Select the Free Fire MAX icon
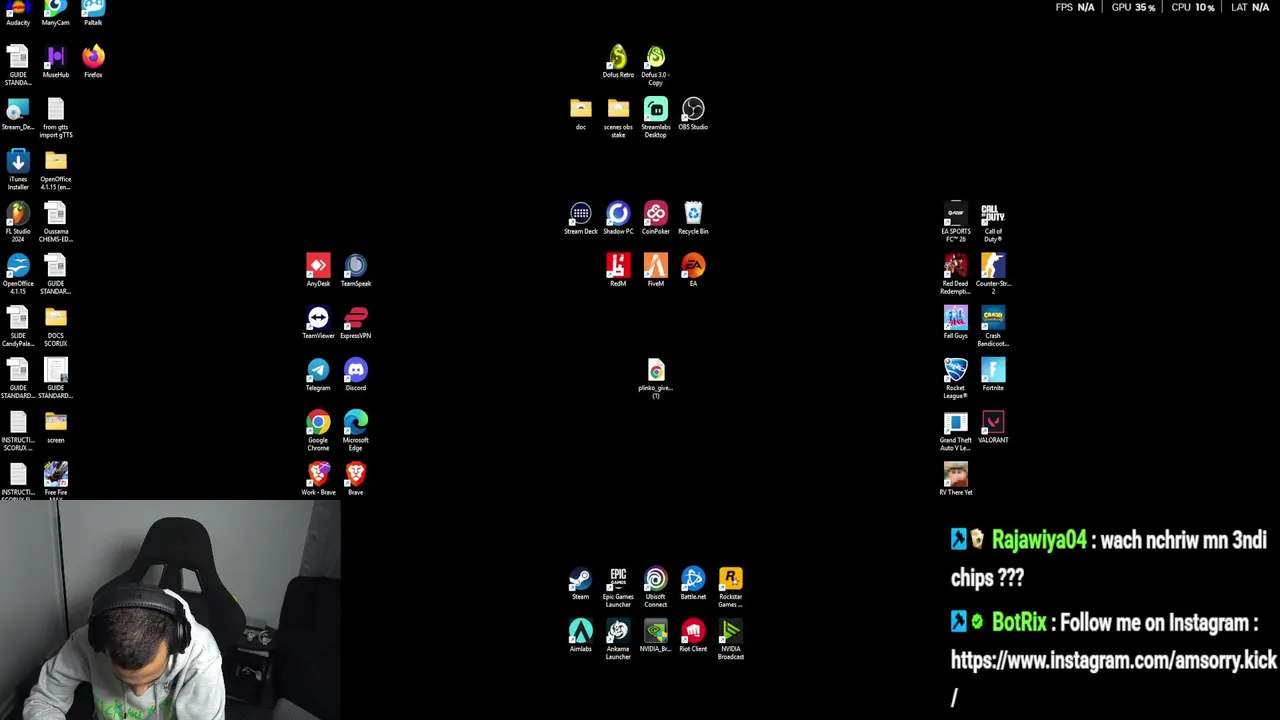 pyautogui.click(x=56, y=480)
